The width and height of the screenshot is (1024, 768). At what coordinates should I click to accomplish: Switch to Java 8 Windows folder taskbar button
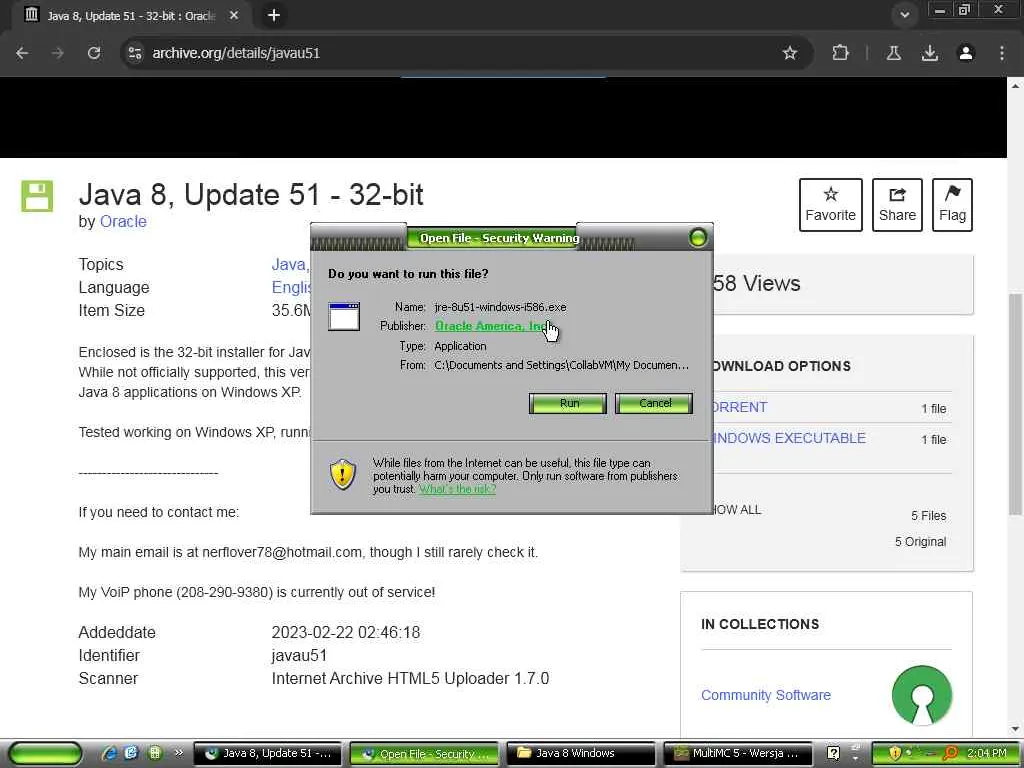pyautogui.click(x=581, y=753)
